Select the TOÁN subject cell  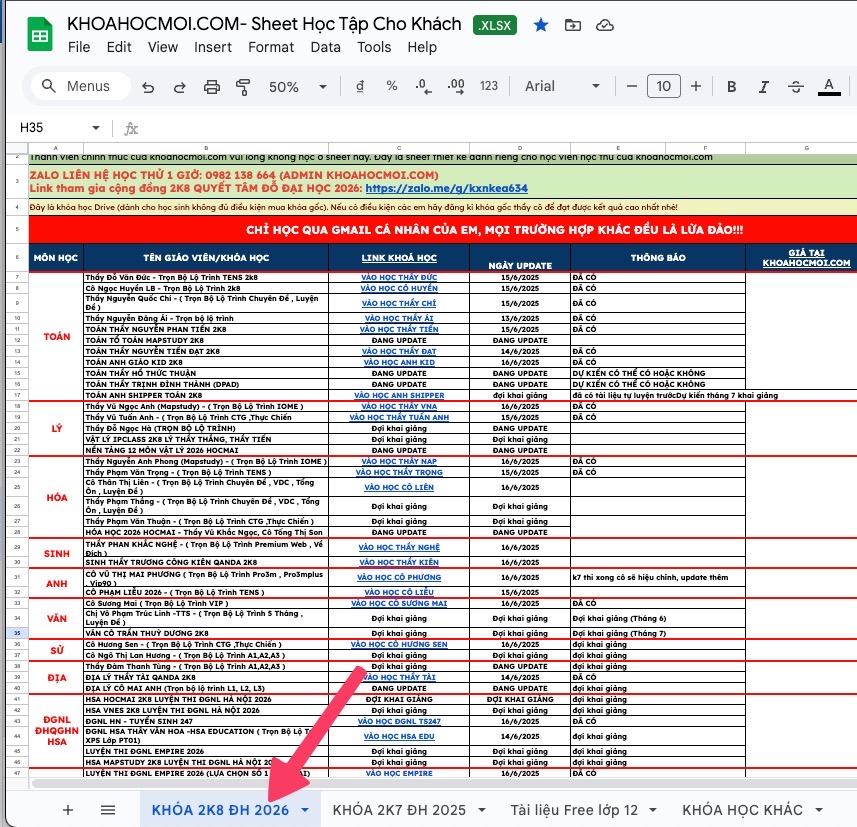coord(56,336)
